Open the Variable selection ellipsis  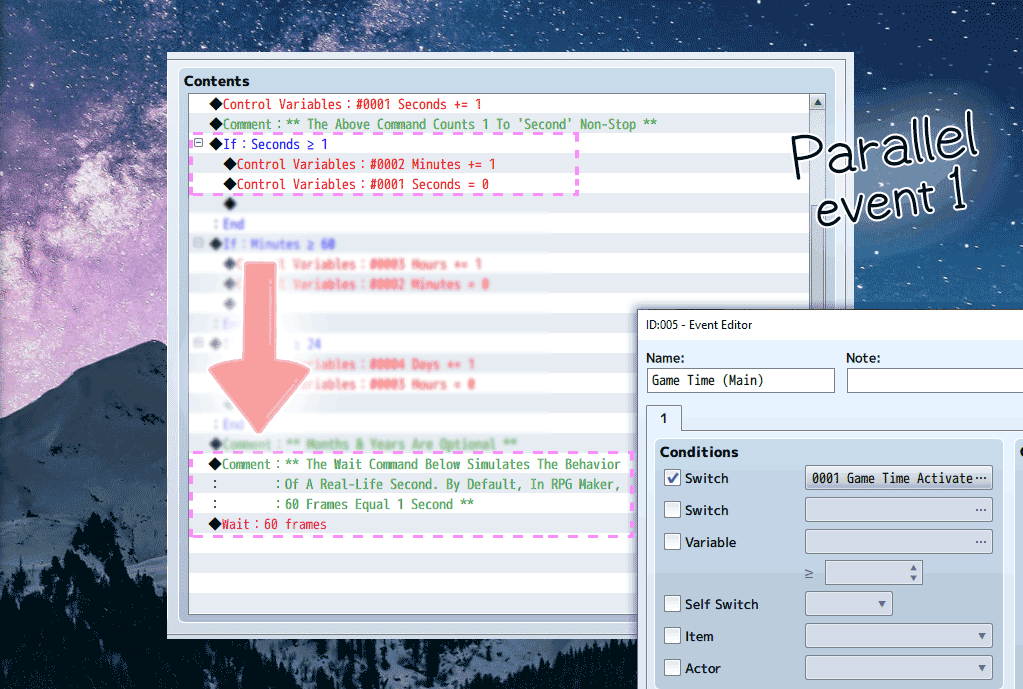[981, 541]
